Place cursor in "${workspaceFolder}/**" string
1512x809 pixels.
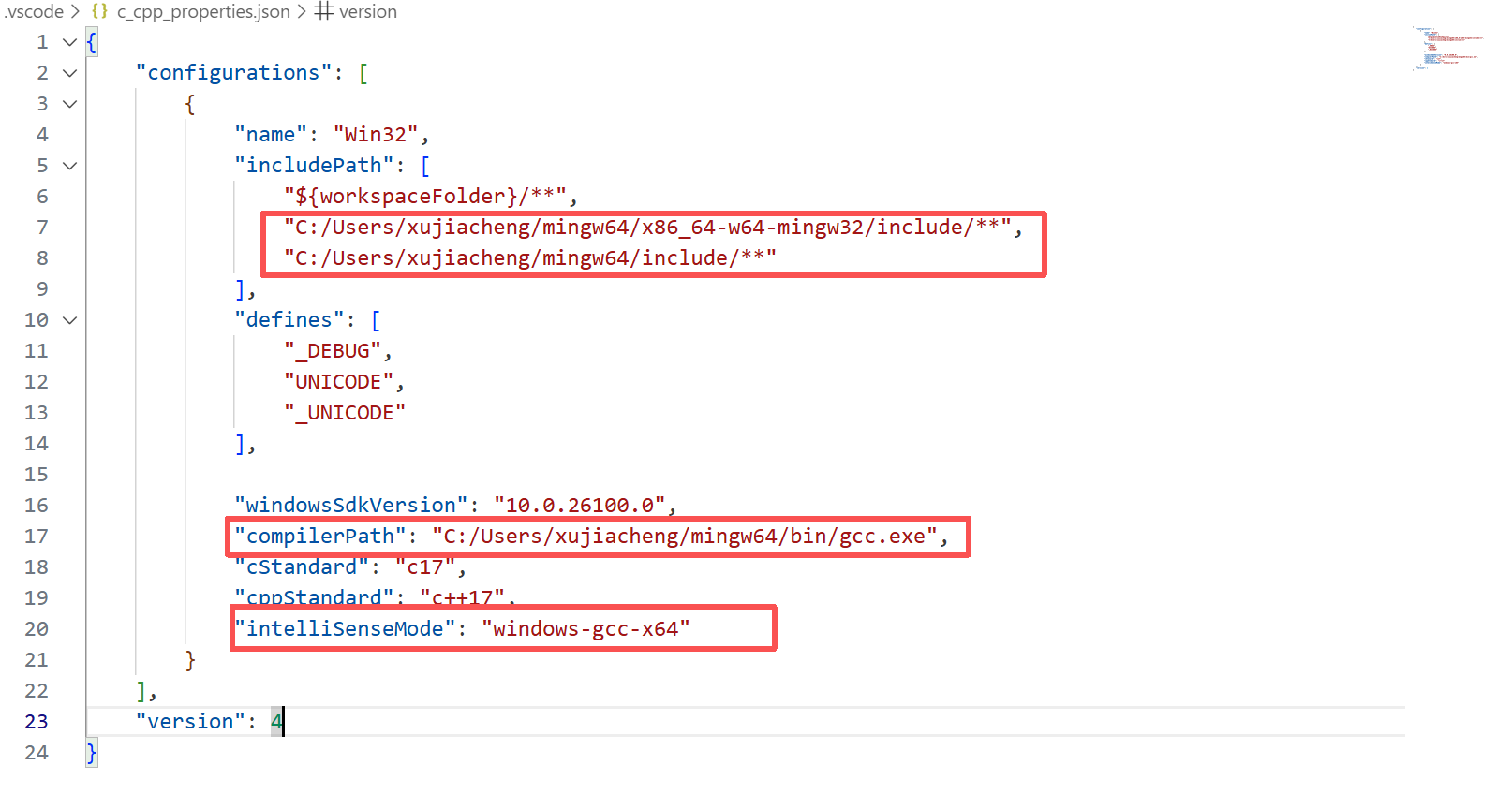click(x=425, y=197)
